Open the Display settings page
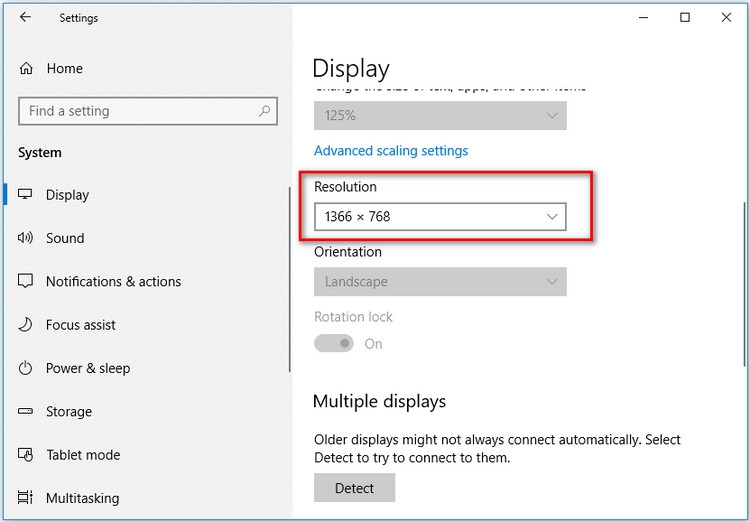The height and width of the screenshot is (522, 750). (67, 195)
